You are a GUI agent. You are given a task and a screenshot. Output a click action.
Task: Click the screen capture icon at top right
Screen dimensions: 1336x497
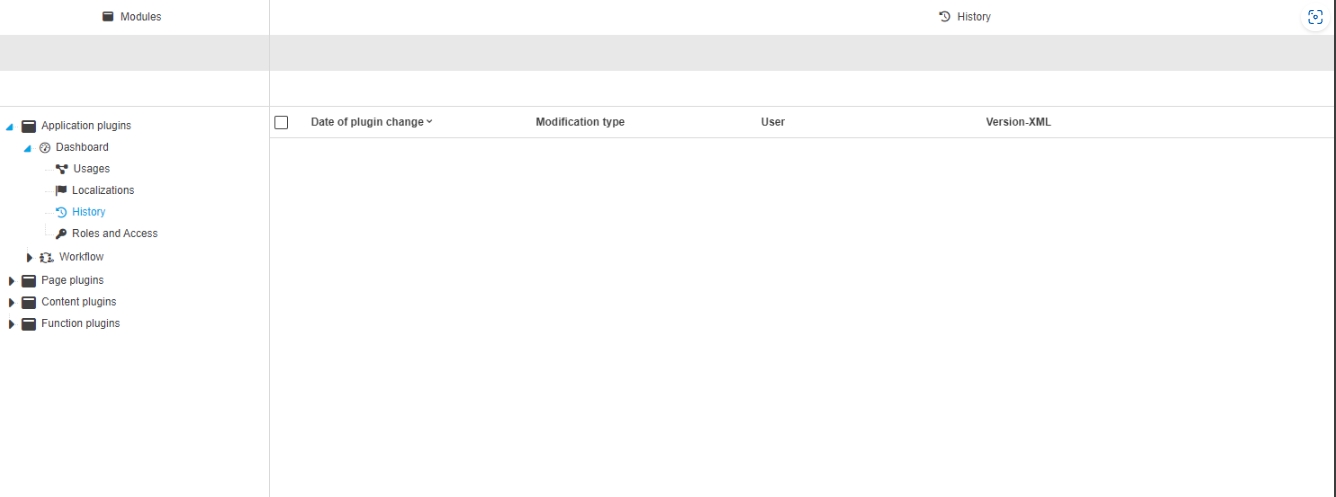1316,17
